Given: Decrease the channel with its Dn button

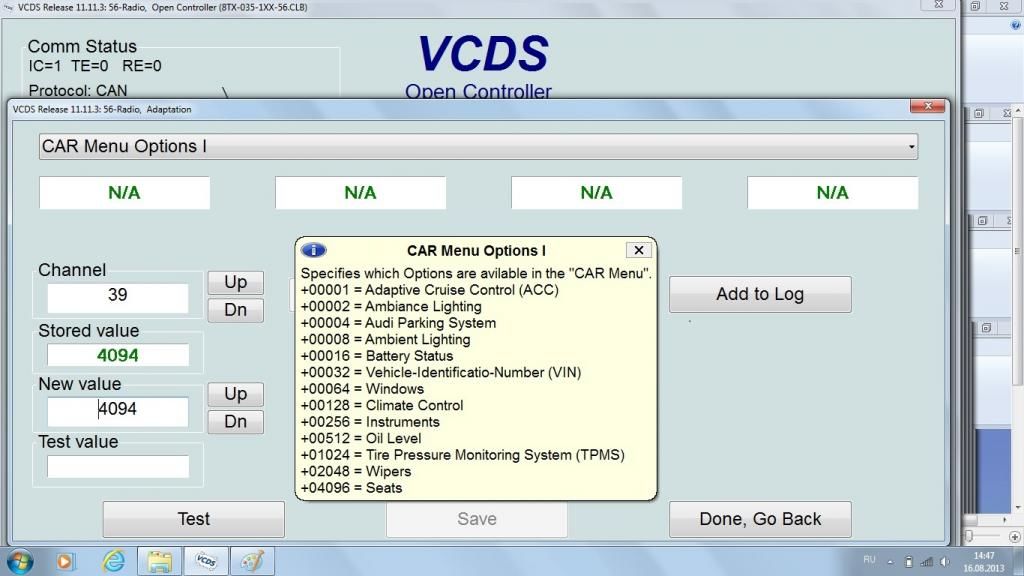Looking at the screenshot, I should pos(236,310).
